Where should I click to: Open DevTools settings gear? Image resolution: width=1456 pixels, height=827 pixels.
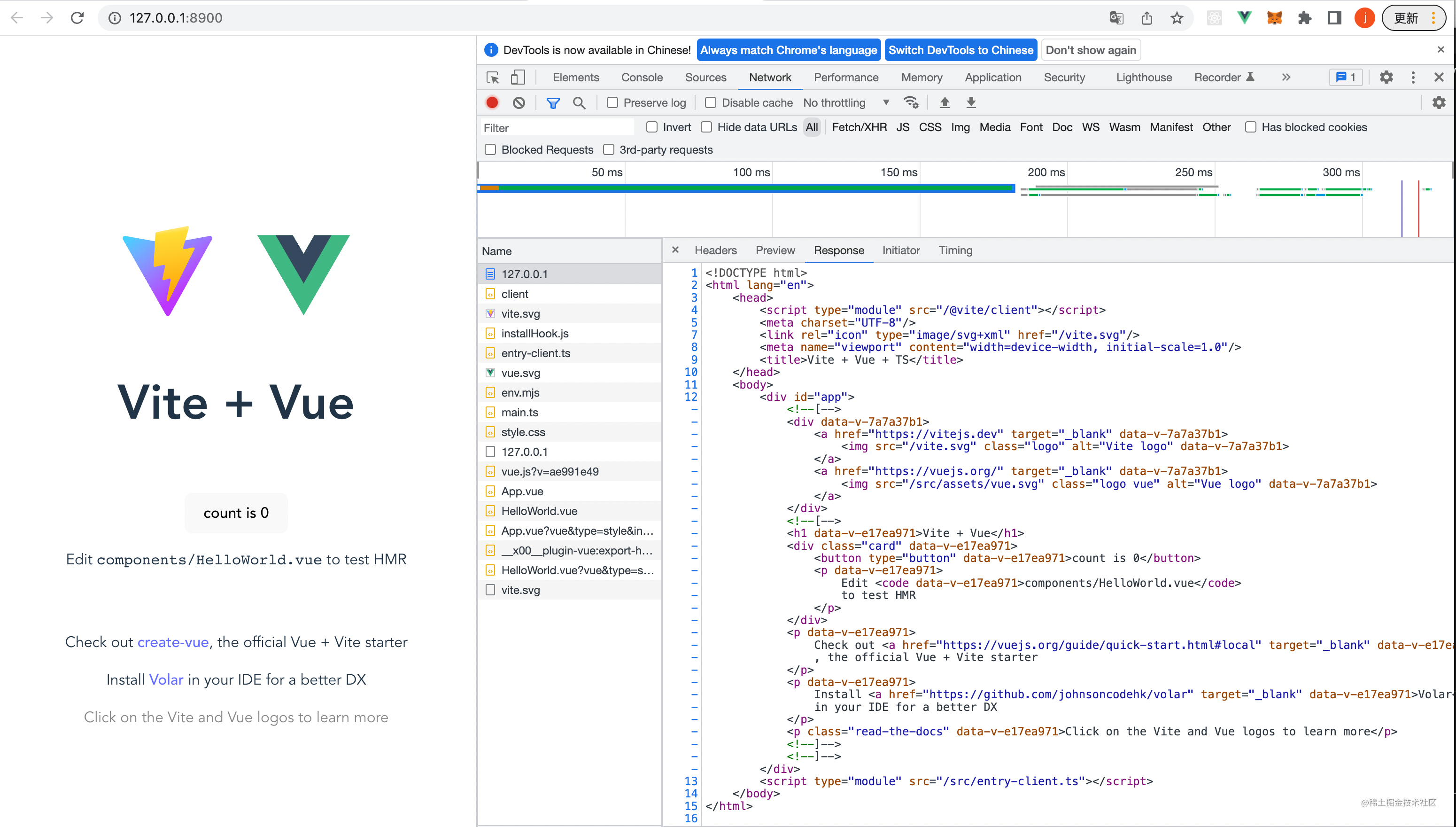pyautogui.click(x=1386, y=77)
